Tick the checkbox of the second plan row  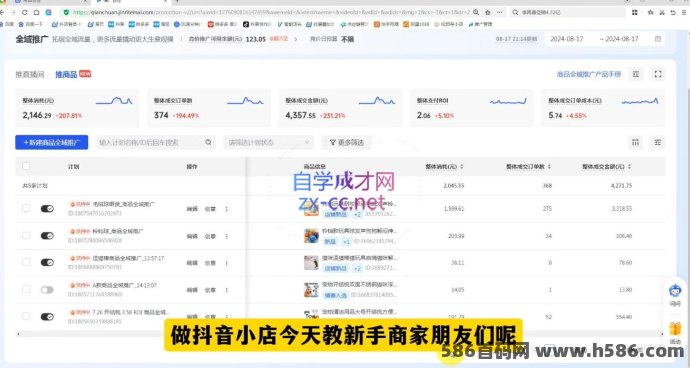[x=26, y=235]
